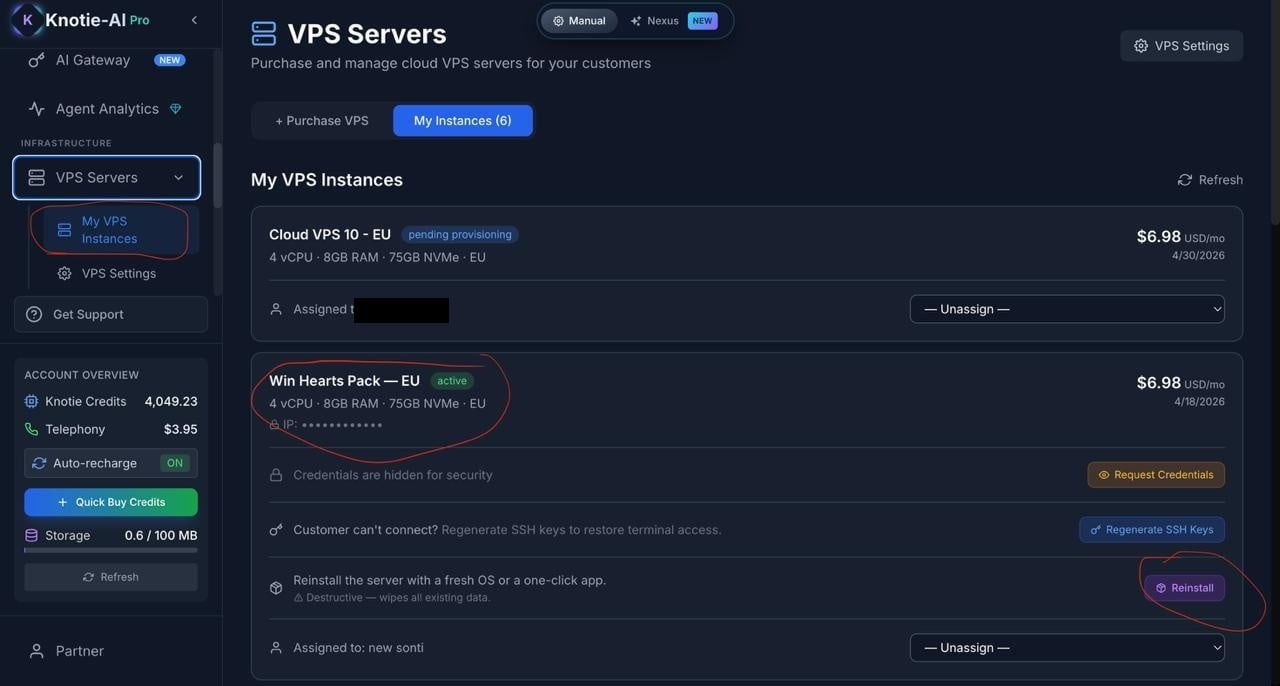Click the 4/18/2026 renewal date
1280x686 pixels.
[x=1199, y=402]
